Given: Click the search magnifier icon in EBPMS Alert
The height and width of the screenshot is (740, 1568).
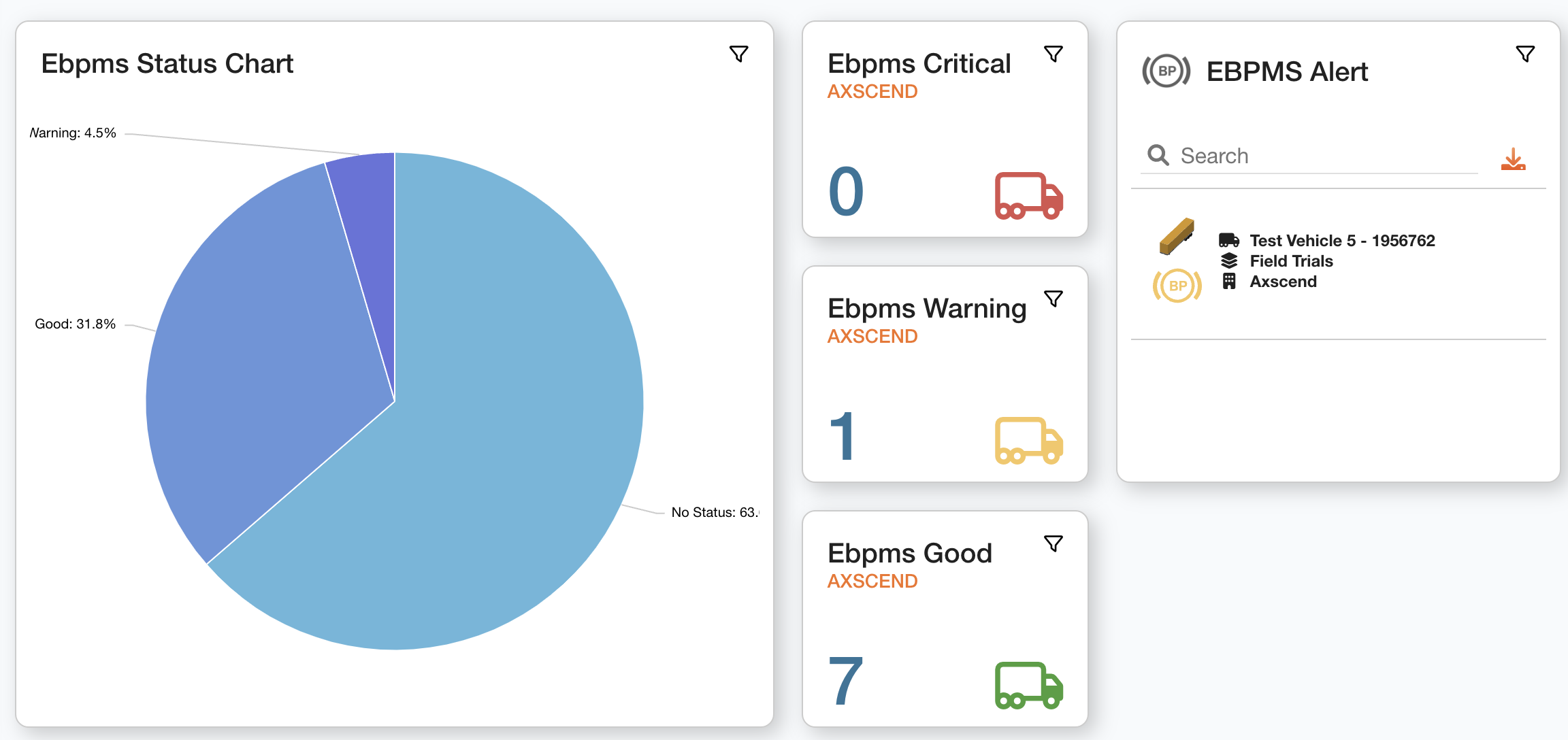Looking at the screenshot, I should pyautogui.click(x=1158, y=155).
